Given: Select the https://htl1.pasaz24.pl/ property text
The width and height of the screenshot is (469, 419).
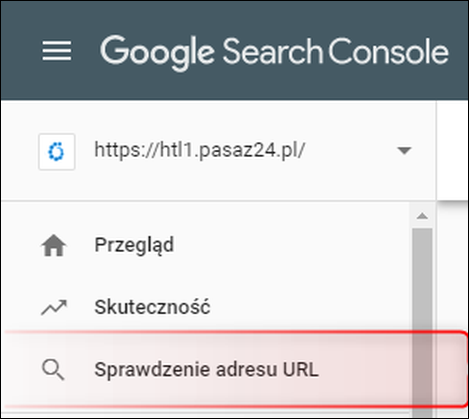Looking at the screenshot, I should [x=200, y=150].
